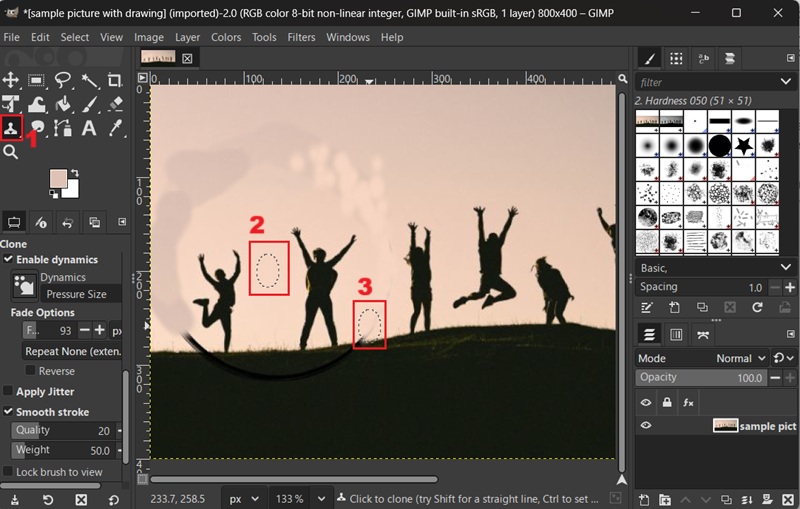The image size is (800, 509).
Task: Click the Pressure Size dynamics field
Action: tap(81, 294)
